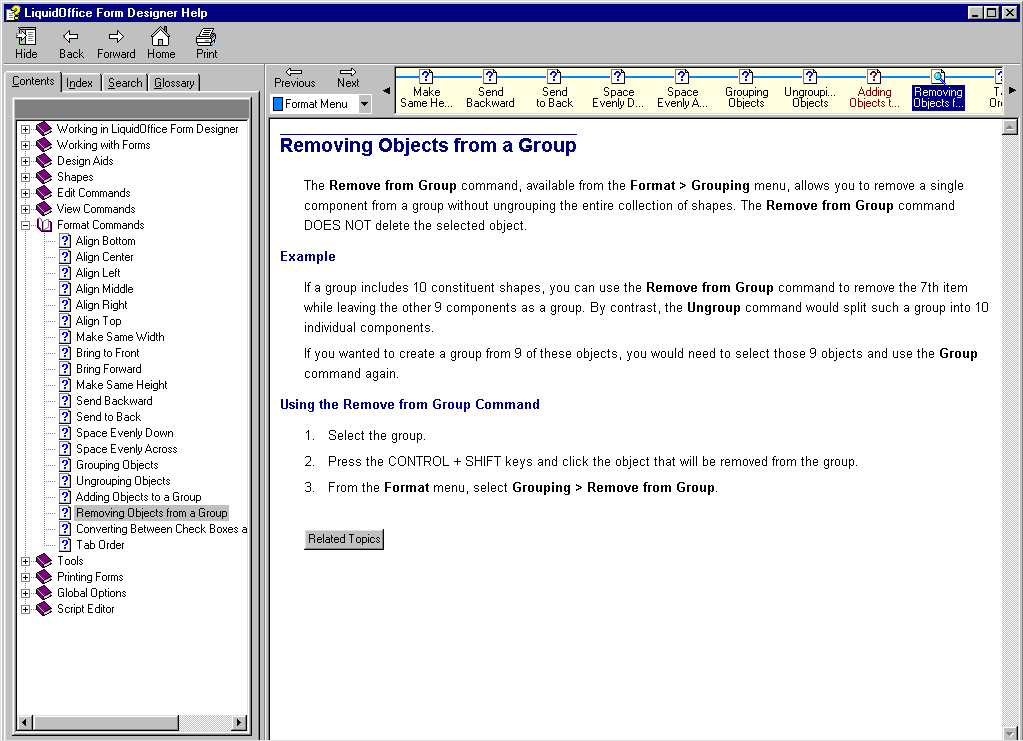Click the Related Topics button

(344, 539)
